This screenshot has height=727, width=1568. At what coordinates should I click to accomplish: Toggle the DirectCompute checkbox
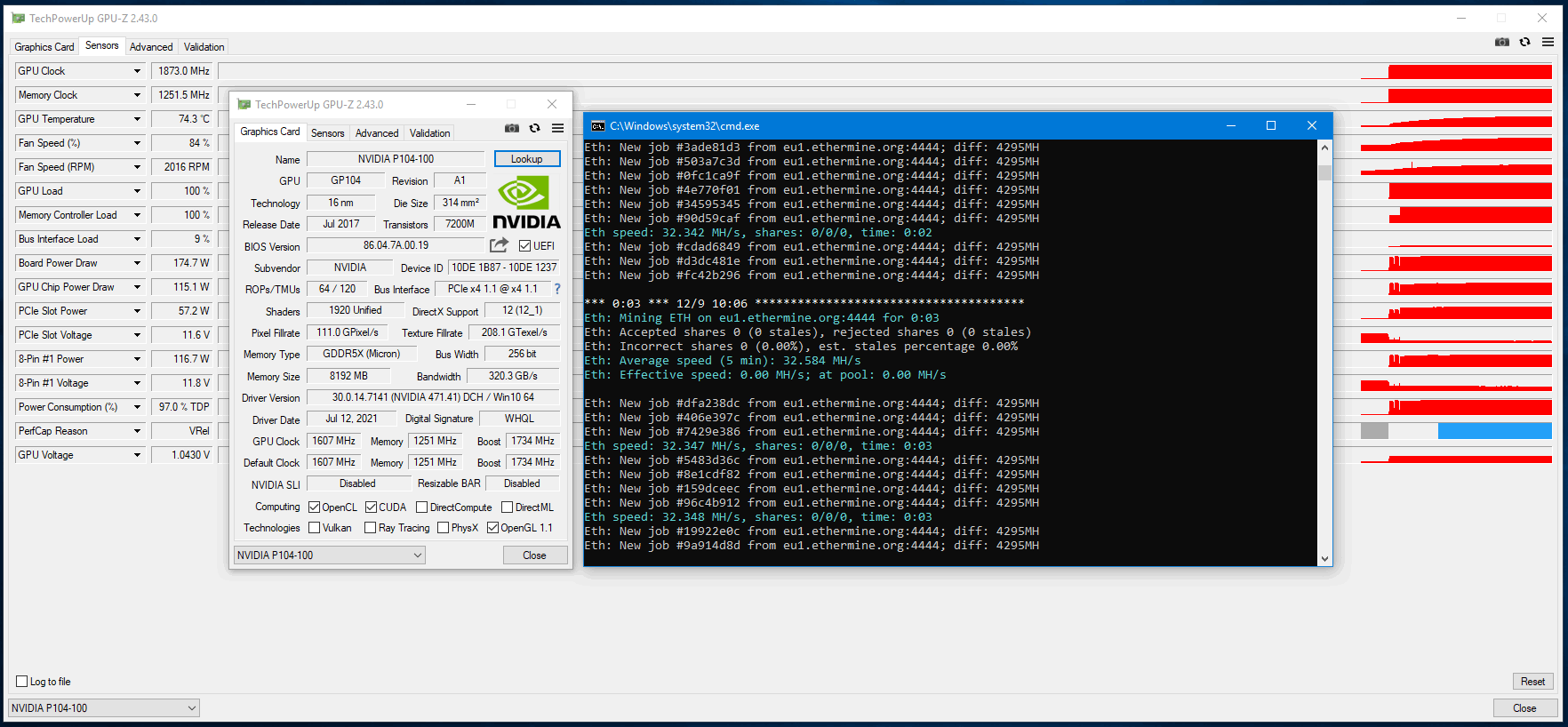tap(421, 507)
